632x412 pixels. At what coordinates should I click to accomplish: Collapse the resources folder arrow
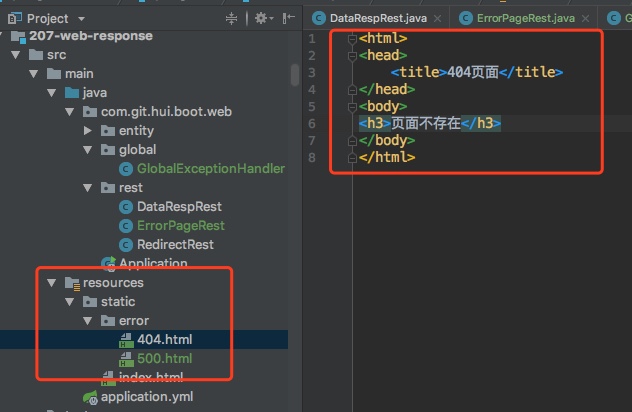pos(53,283)
